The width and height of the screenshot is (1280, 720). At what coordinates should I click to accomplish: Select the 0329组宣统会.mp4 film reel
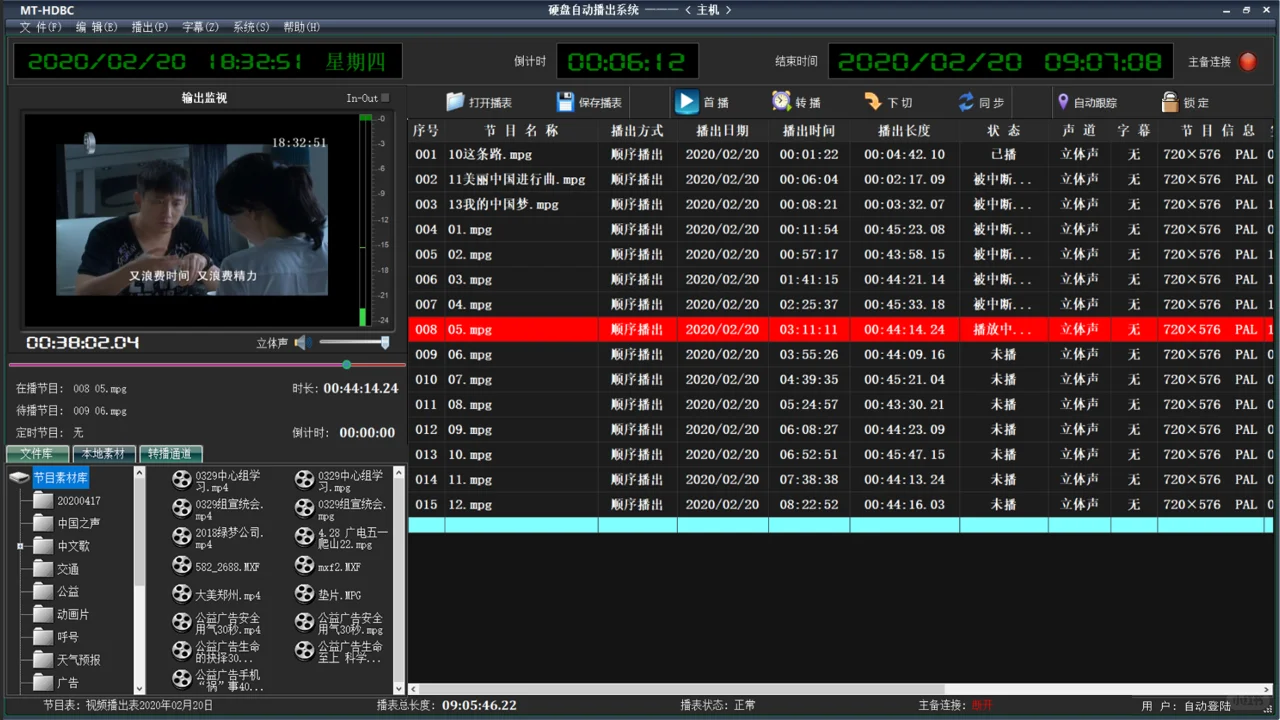pos(181,508)
